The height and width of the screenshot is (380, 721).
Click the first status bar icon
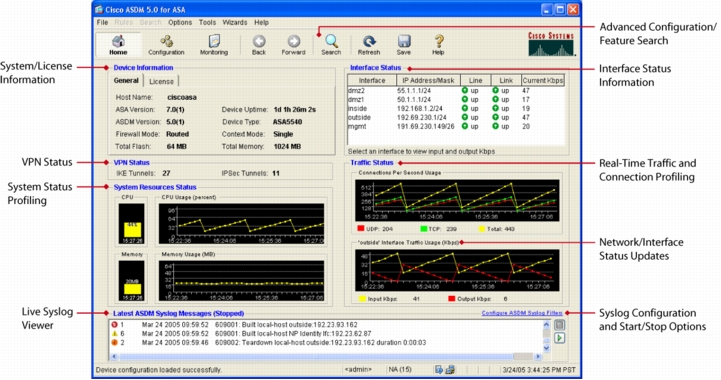(x=439, y=369)
